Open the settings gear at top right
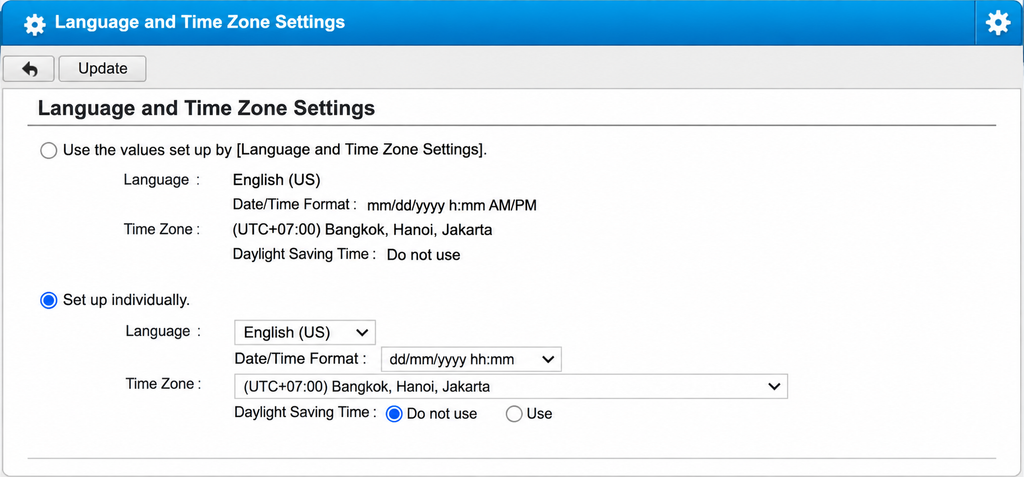This screenshot has height=477, width=1024. click(x=998, y=23)
